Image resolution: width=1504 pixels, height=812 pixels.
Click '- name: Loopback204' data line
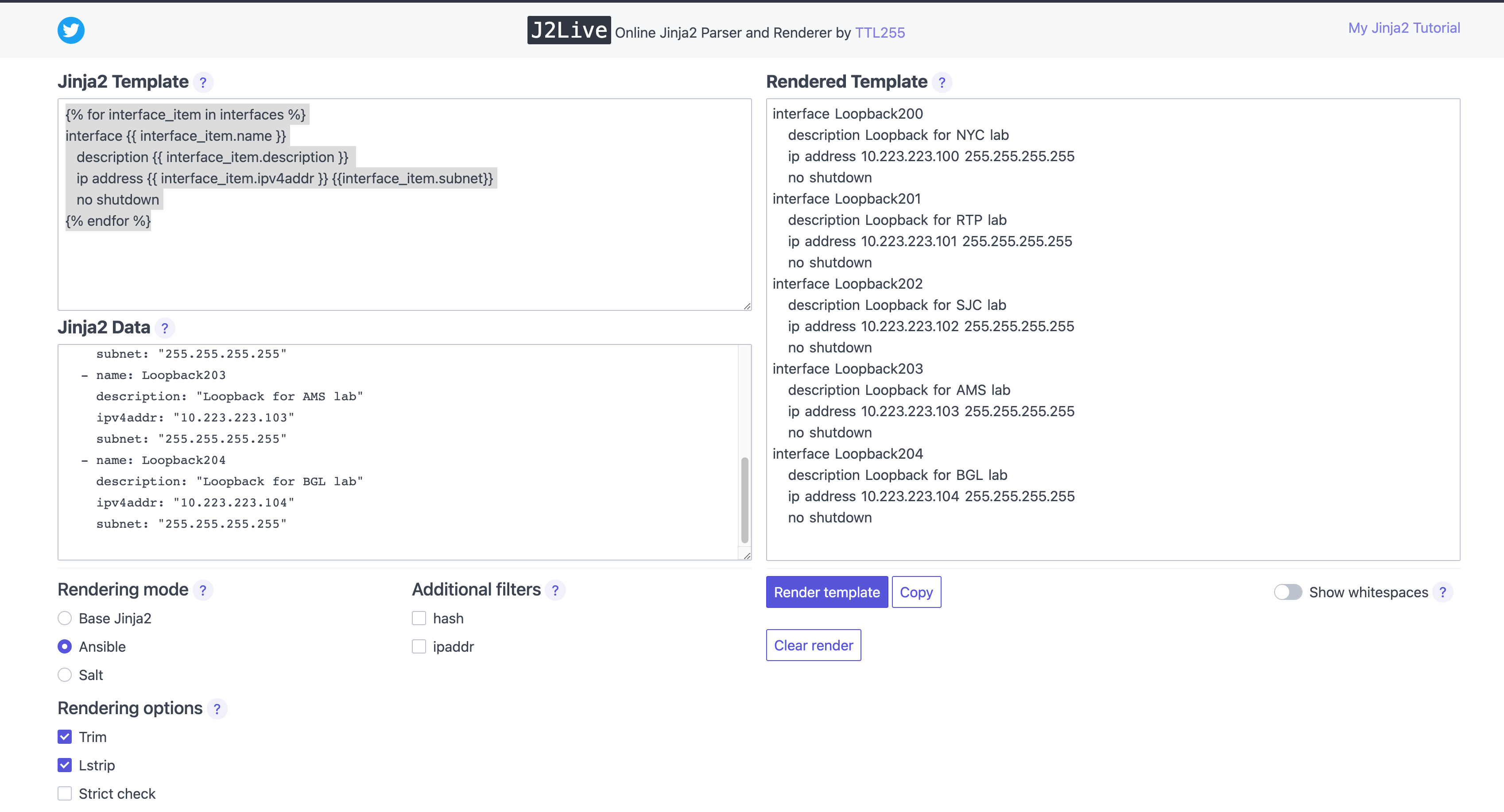[153, 460]
